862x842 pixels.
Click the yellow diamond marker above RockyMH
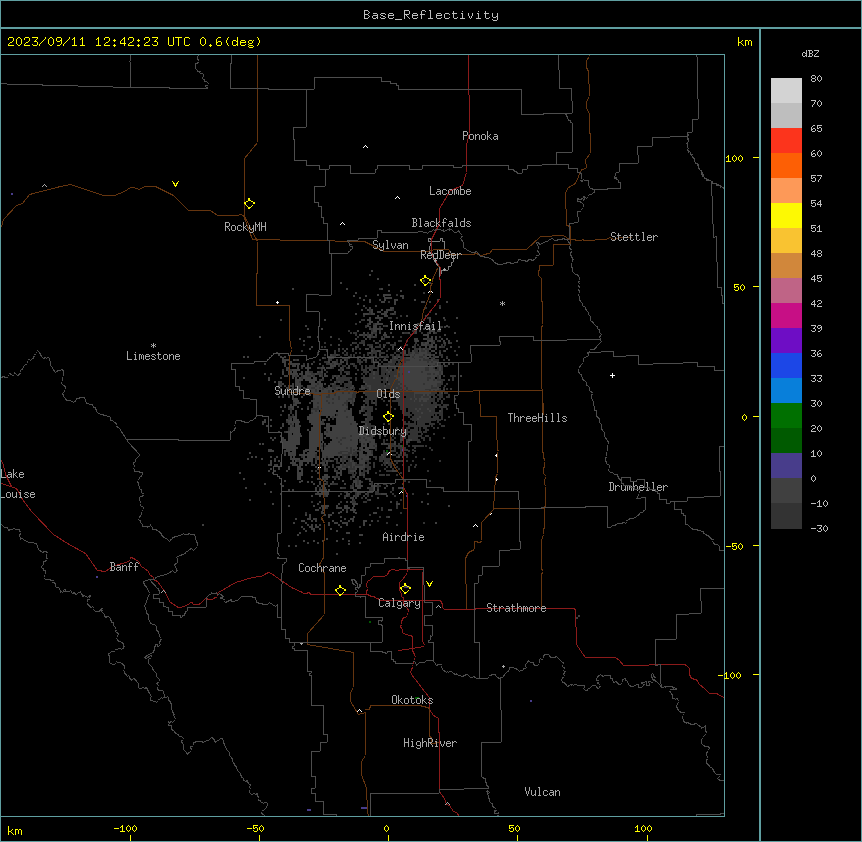249,204
